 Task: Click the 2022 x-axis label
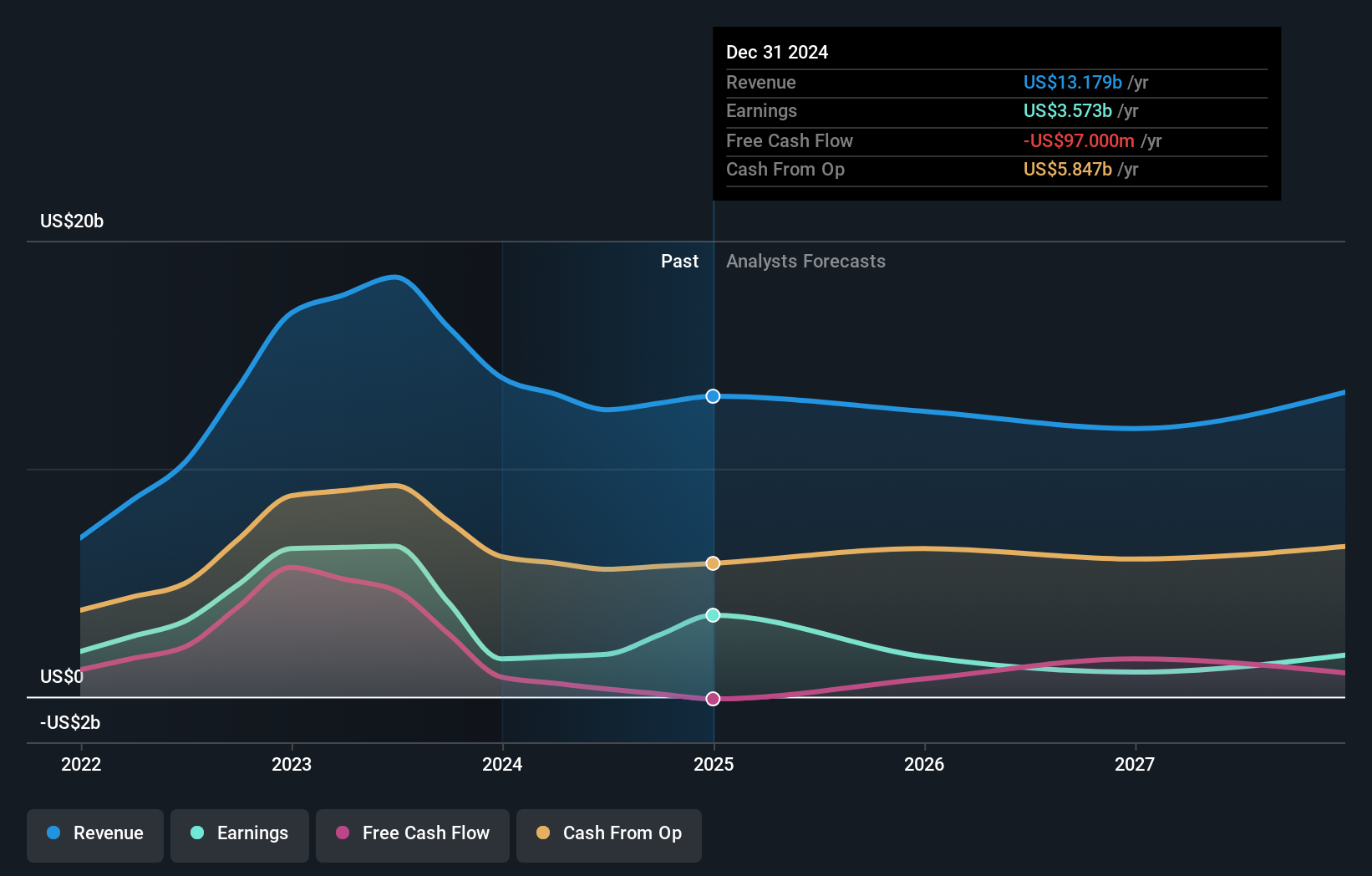click(81, 764)
